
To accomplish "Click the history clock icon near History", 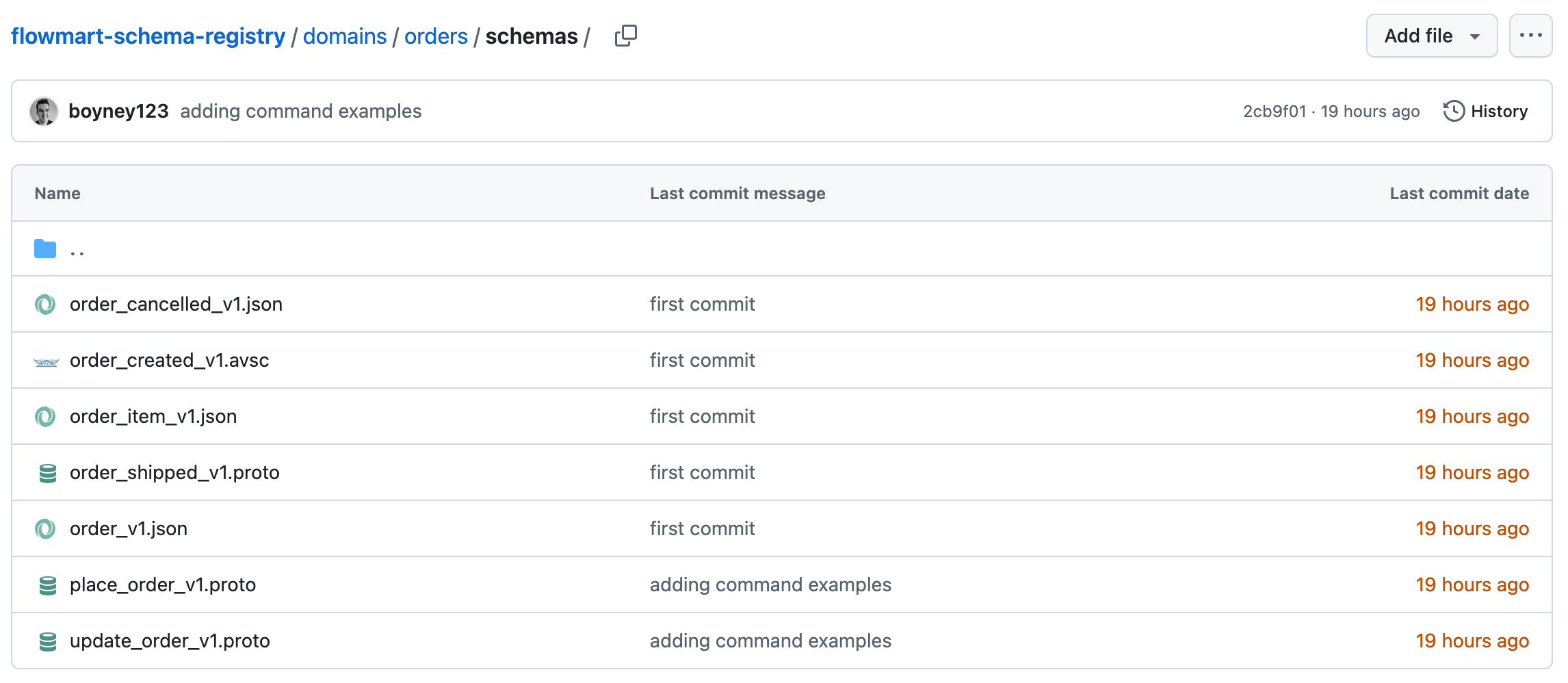I will [1454, 111].
